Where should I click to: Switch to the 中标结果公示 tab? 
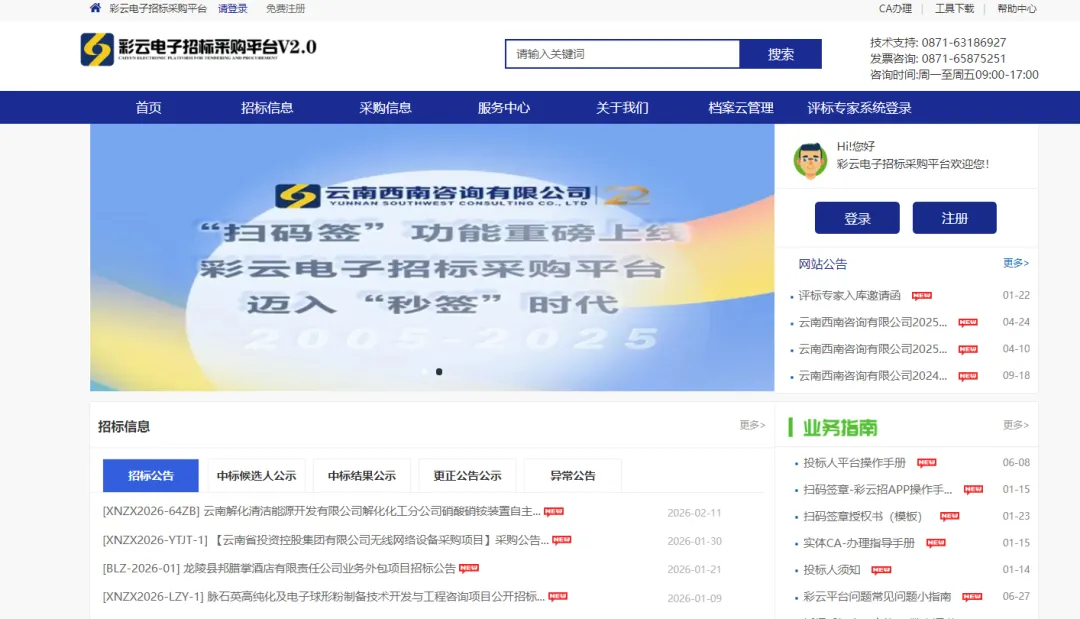[362, 476]
